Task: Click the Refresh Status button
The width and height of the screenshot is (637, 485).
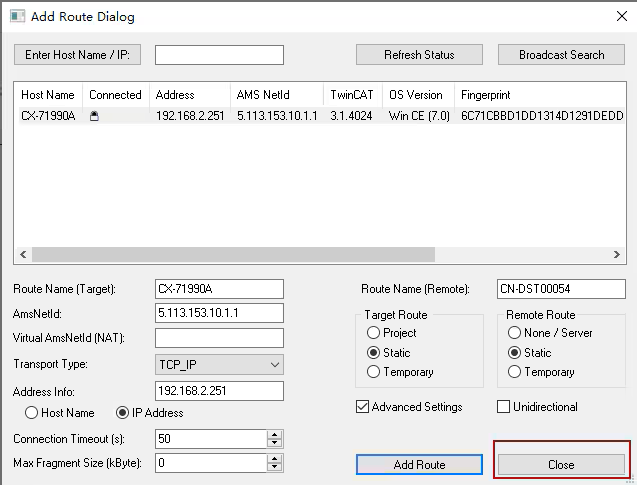Action: pos(419,55)
